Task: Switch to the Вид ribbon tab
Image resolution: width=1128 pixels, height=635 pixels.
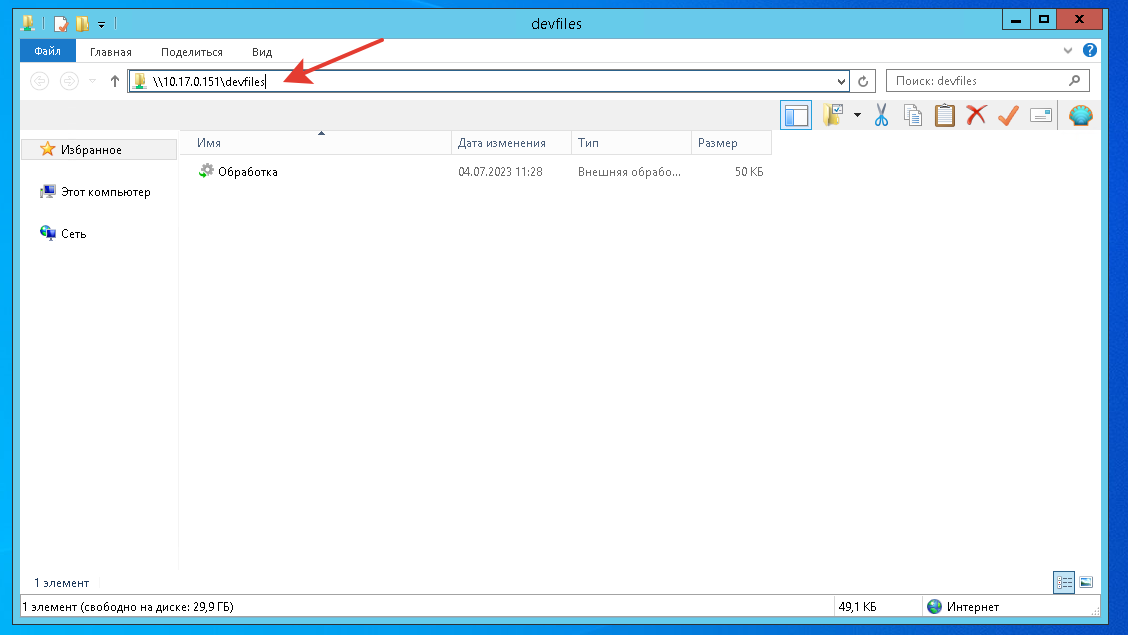Action: [x=262, y=52]
